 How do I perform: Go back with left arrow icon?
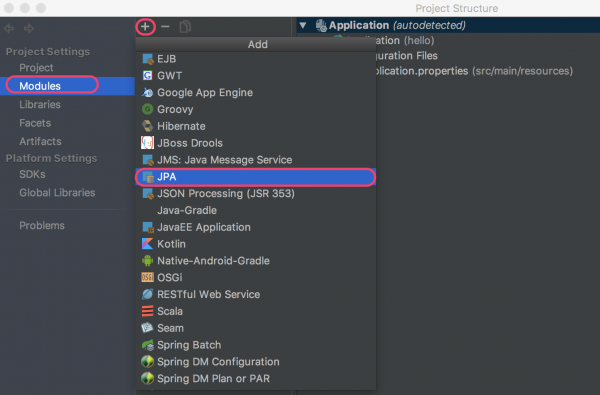9,28
